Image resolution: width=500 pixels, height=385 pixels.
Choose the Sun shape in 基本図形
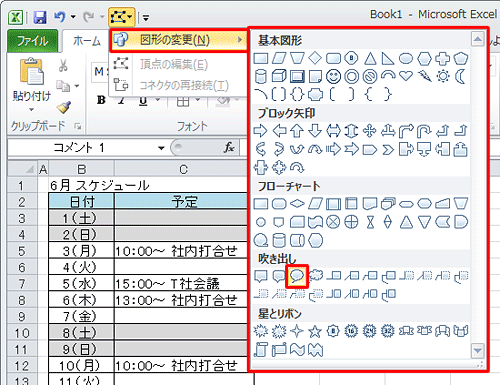[443, 76]
